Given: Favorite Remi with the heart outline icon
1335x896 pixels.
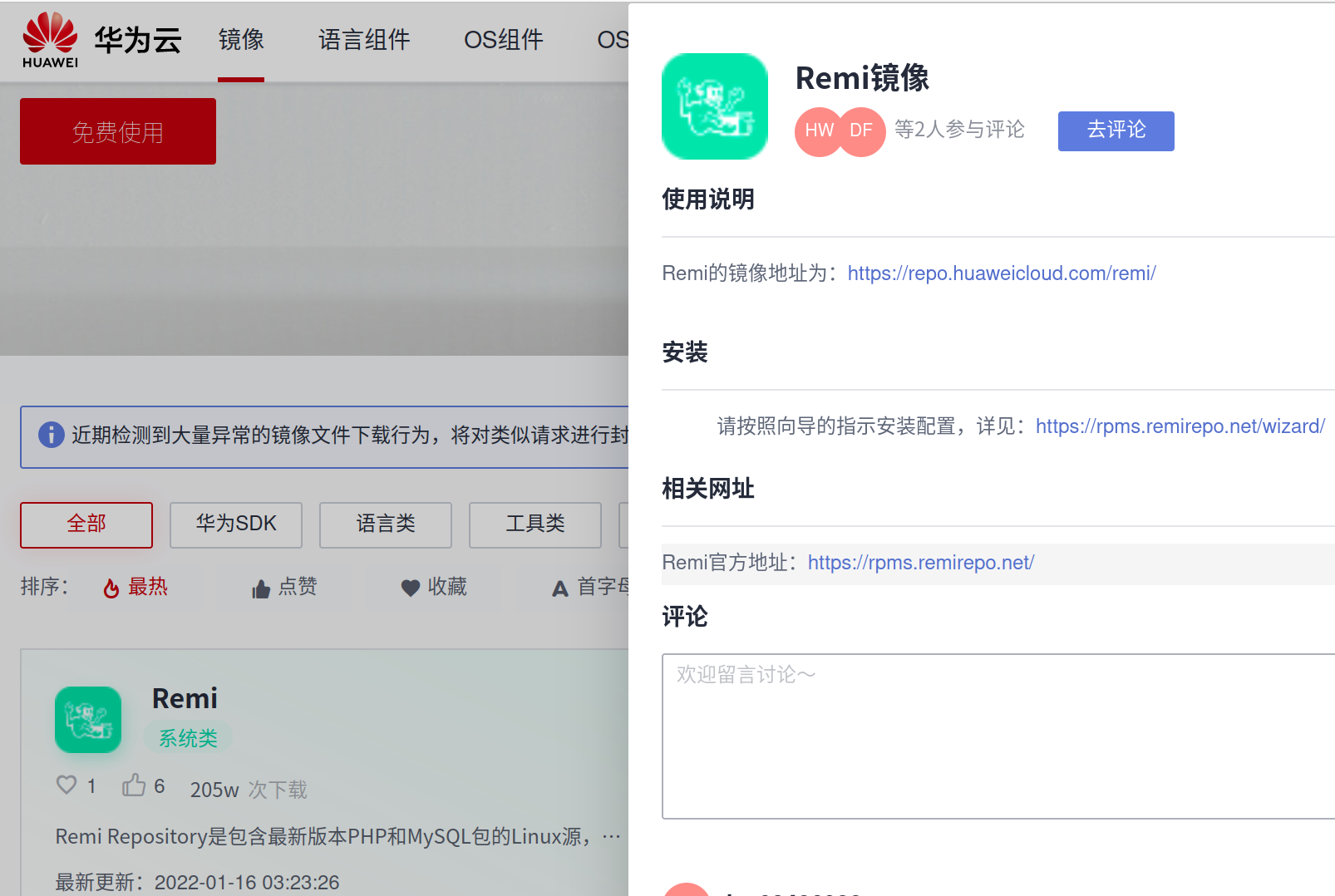Looking at the screenshot, I should pos(67,785).
